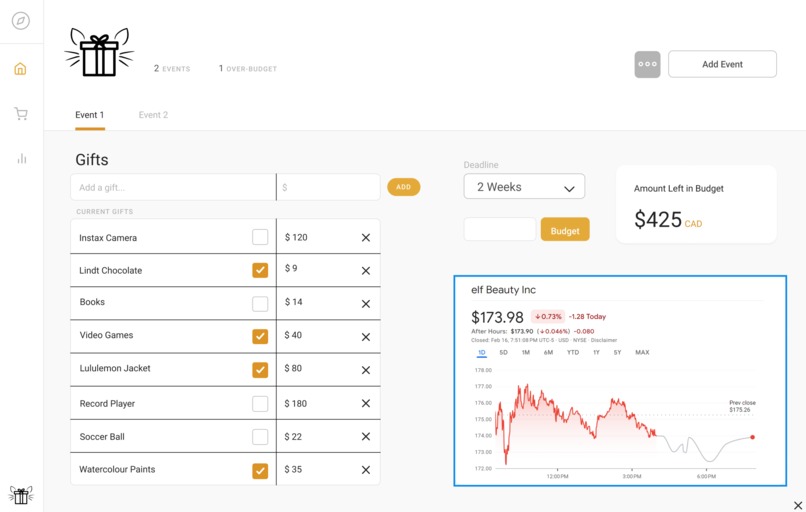
Task: Select the 1M chart range tab
Action: [525, 353]
